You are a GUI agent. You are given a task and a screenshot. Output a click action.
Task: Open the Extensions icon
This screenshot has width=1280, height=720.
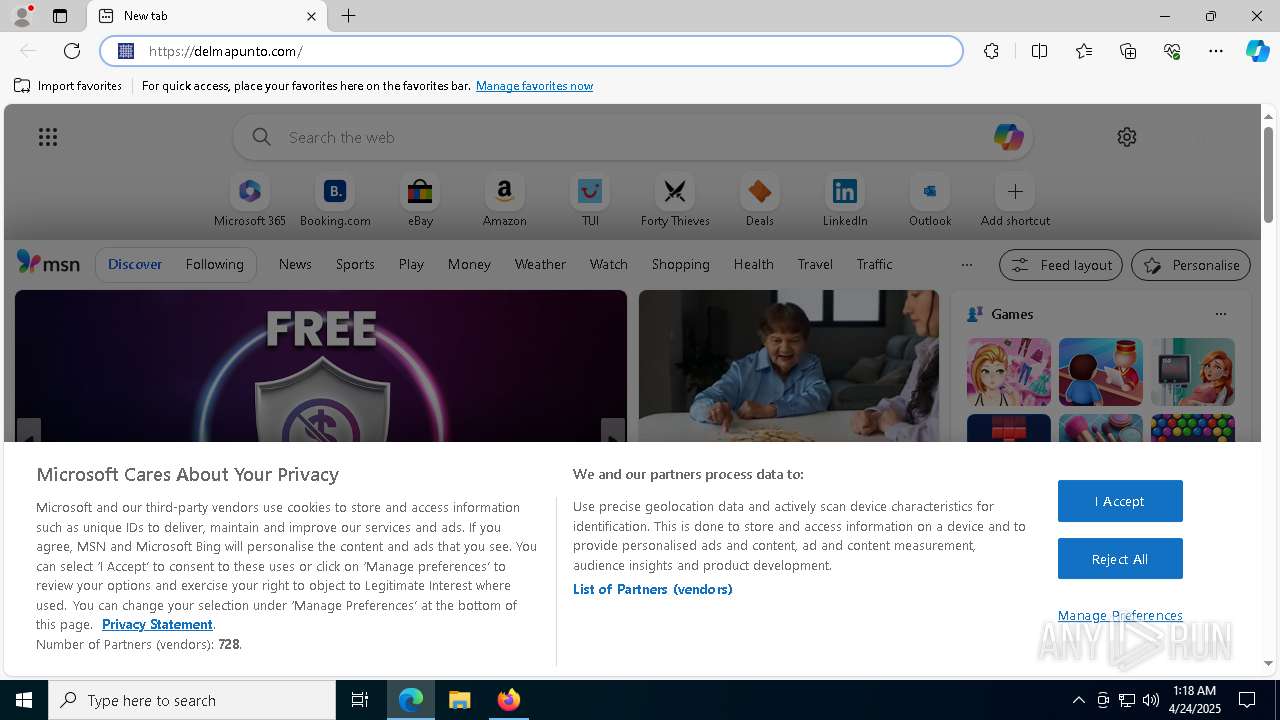point(991,51)
